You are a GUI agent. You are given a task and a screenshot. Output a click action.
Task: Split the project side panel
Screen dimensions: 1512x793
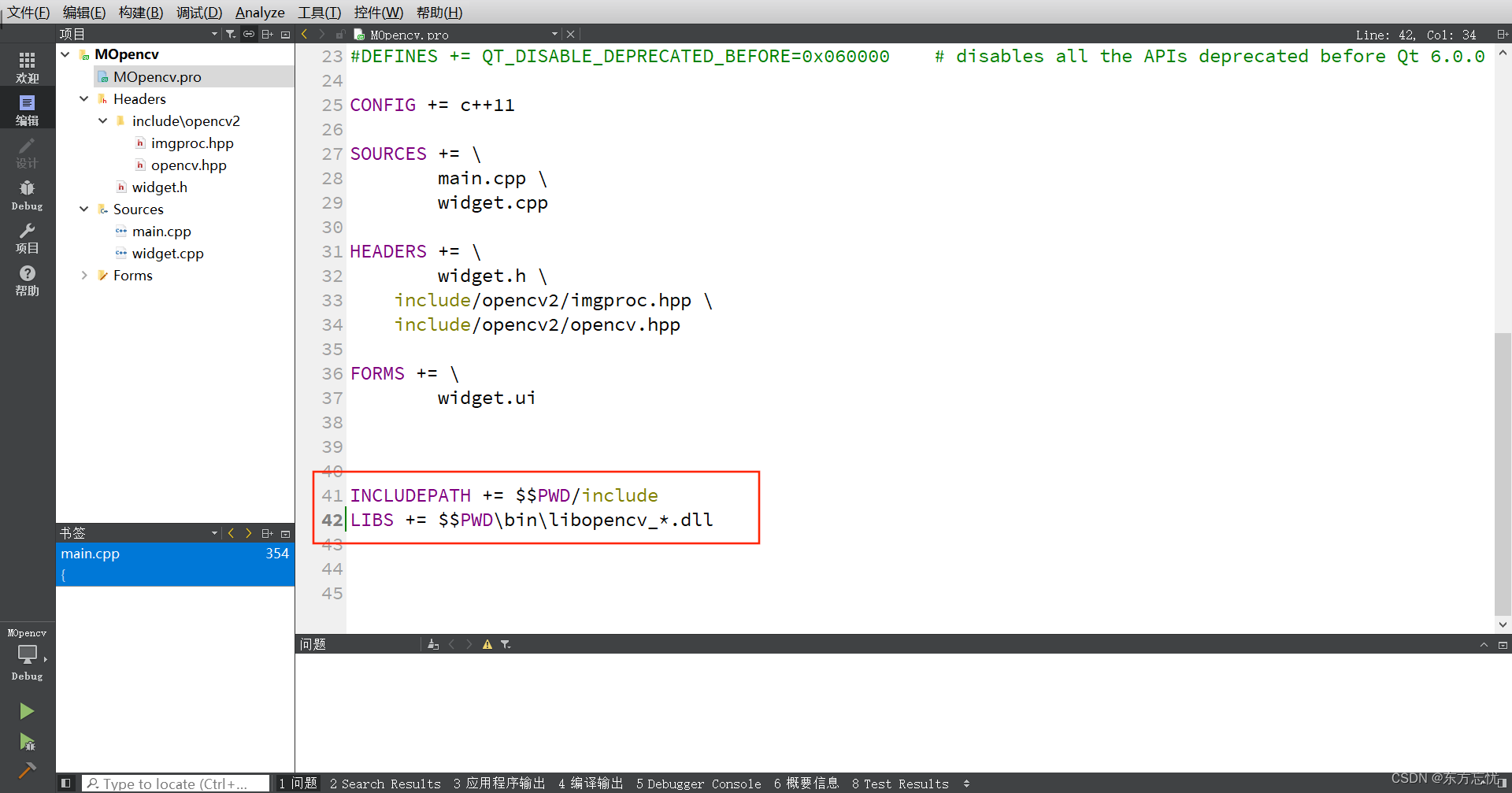(x=267, y=34)
